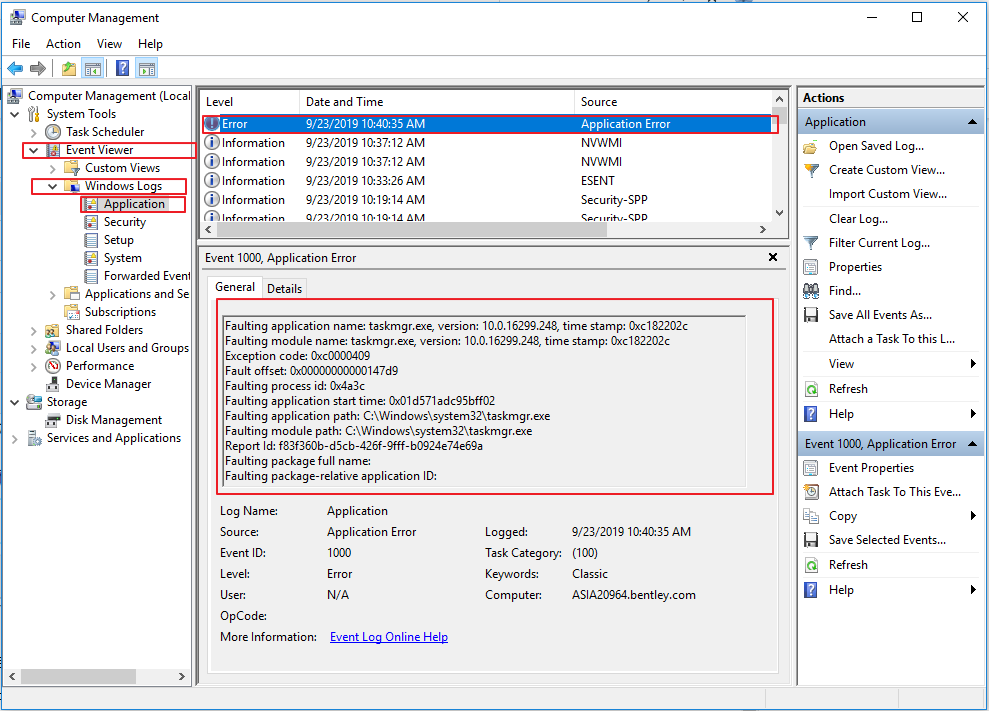Click Find with the binoculars icon
This screenshot has width=989, height=711.
(844, 291)
